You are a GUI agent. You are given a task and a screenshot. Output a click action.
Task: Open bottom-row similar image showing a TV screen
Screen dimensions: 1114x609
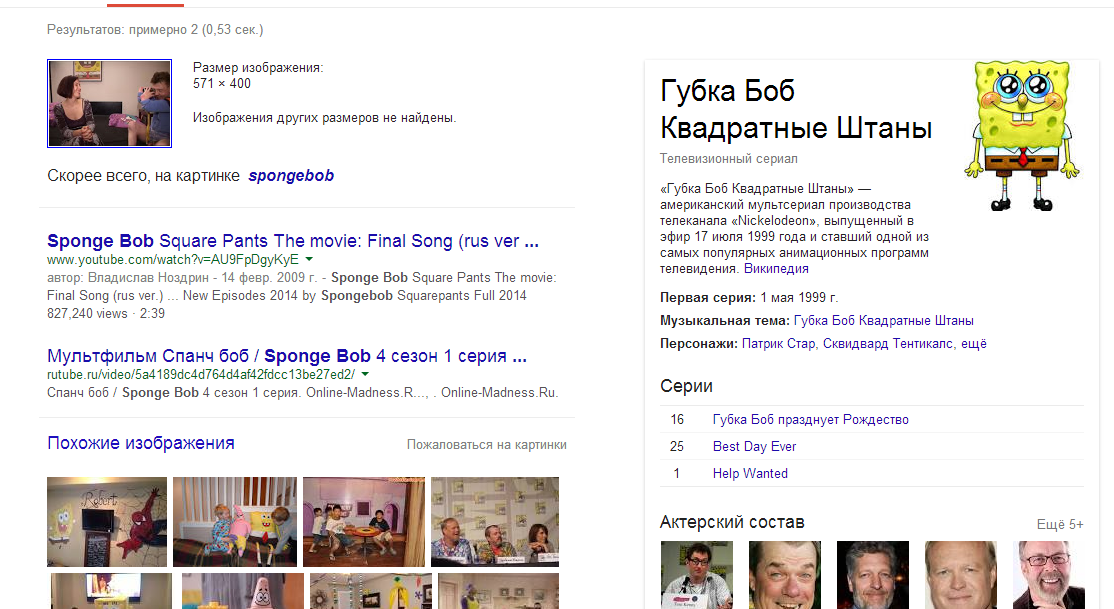tap(112, 591)
